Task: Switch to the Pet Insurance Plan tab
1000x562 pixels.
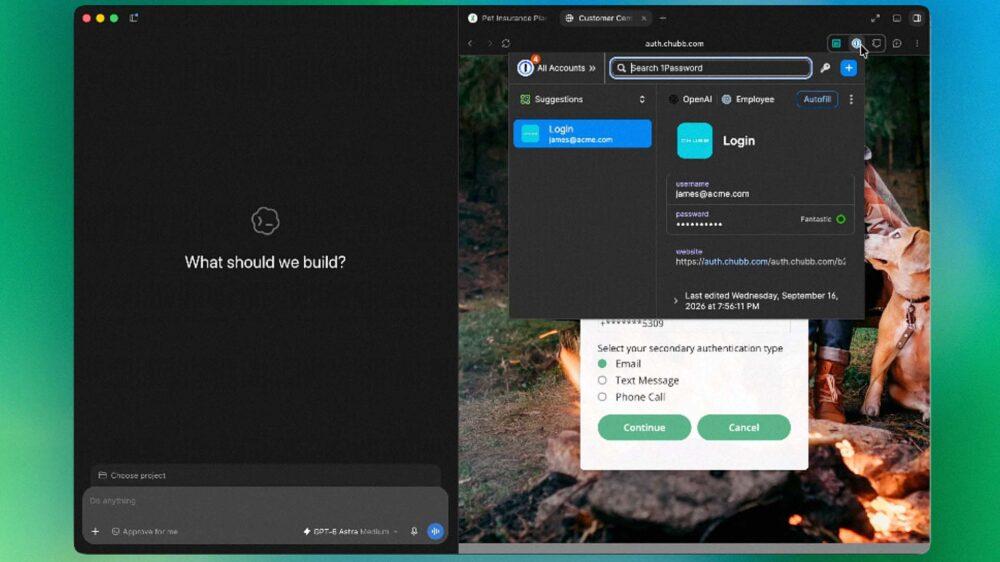Action: click(508, 18)
